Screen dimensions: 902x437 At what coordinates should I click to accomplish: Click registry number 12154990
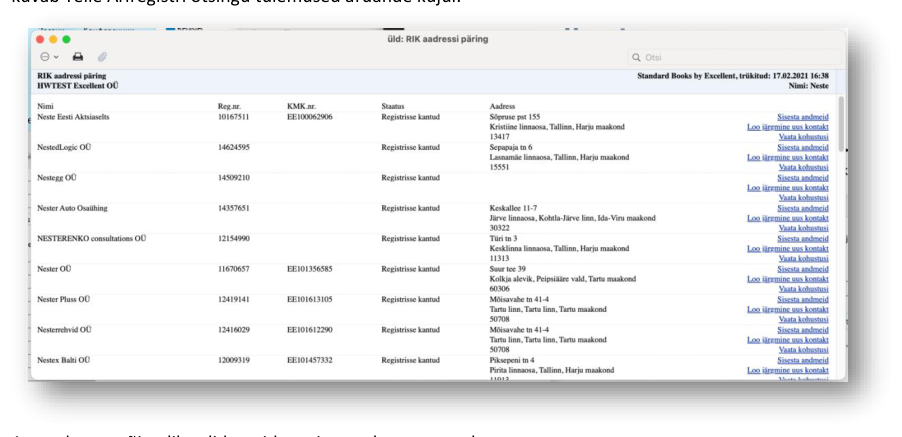[234, 238]
